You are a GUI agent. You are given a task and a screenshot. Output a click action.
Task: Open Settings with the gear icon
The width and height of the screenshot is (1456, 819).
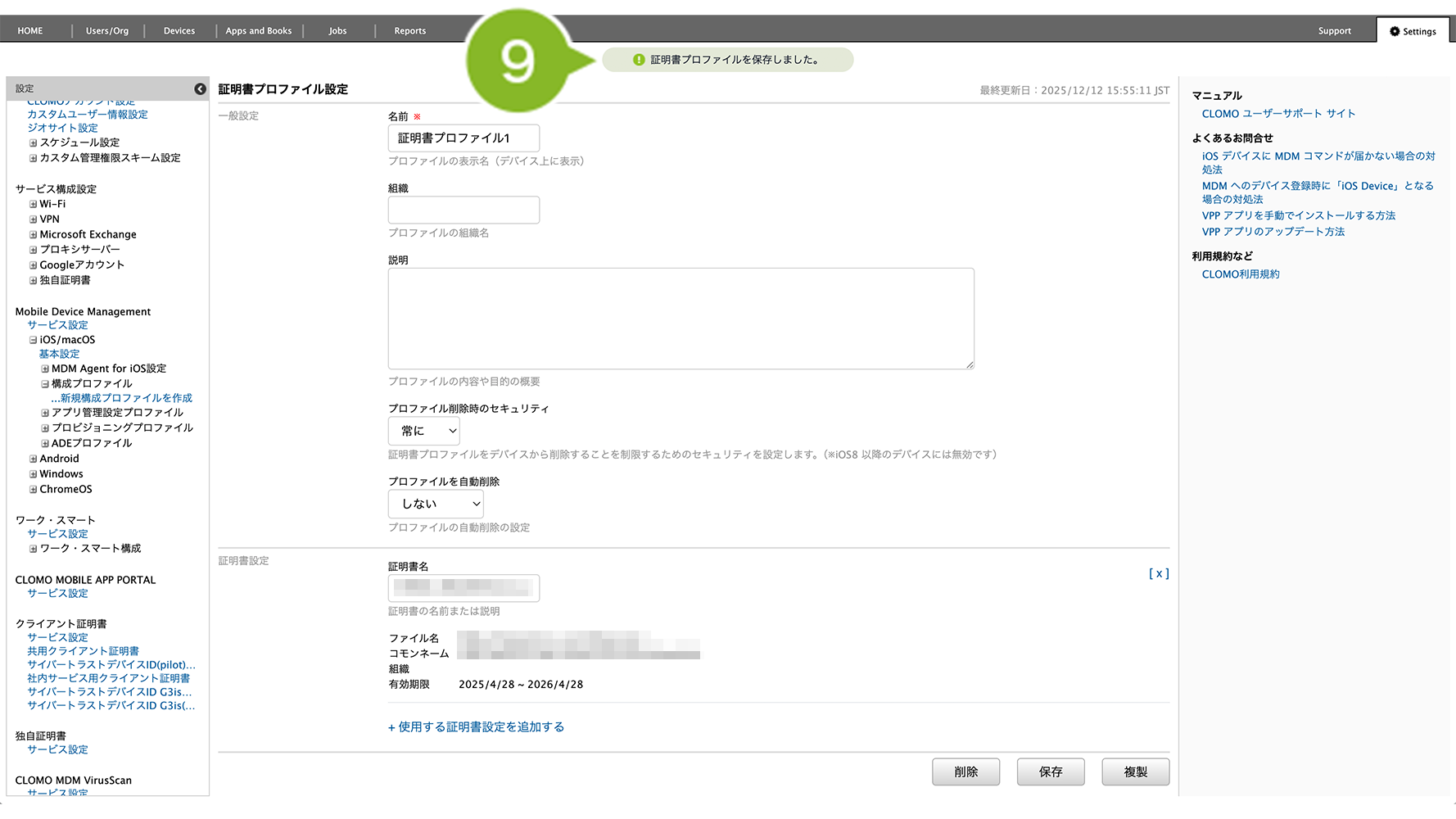click(x=1413, y=31)
